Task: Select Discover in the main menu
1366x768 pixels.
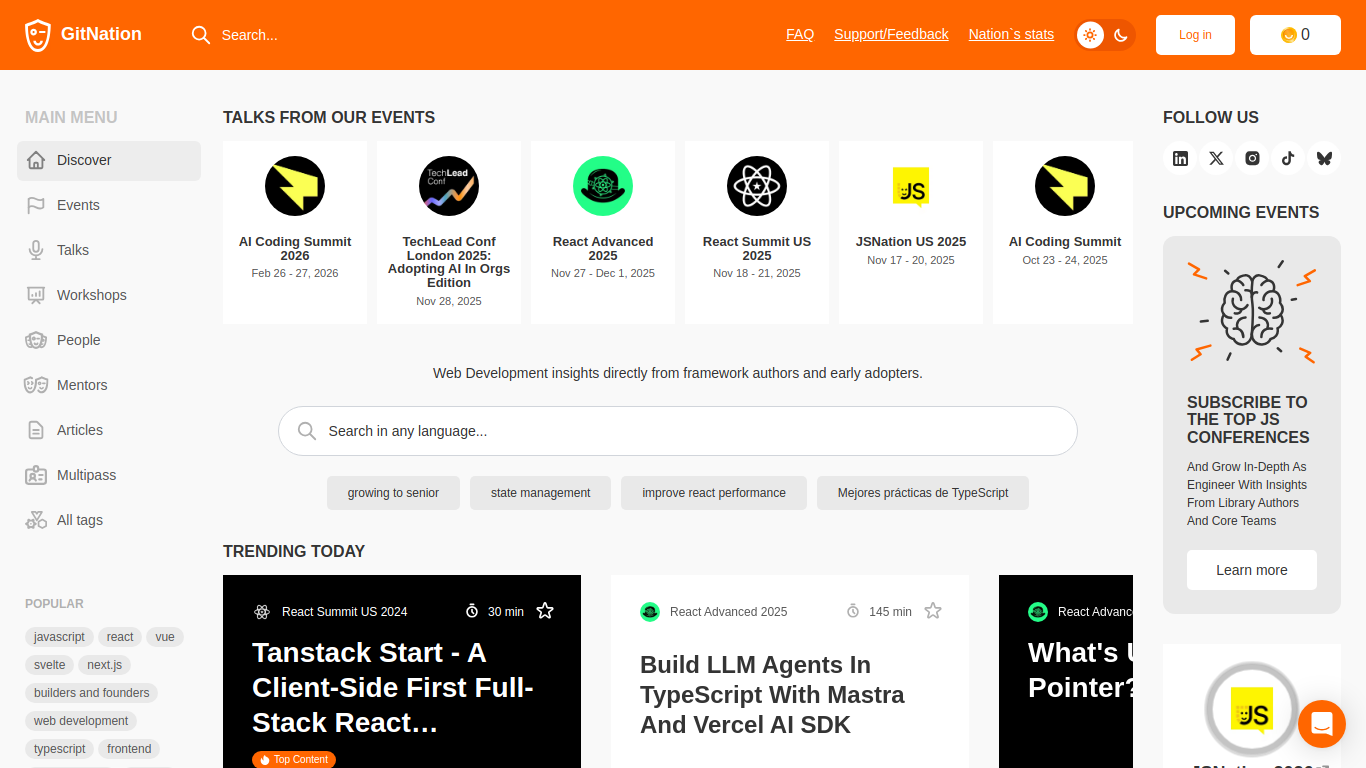Action: 109,160
